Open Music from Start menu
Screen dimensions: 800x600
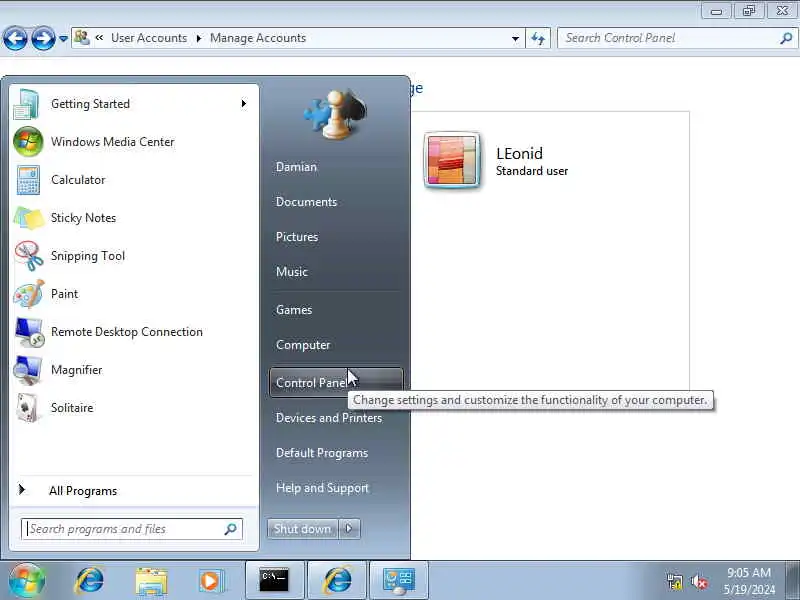coord(292,272)
